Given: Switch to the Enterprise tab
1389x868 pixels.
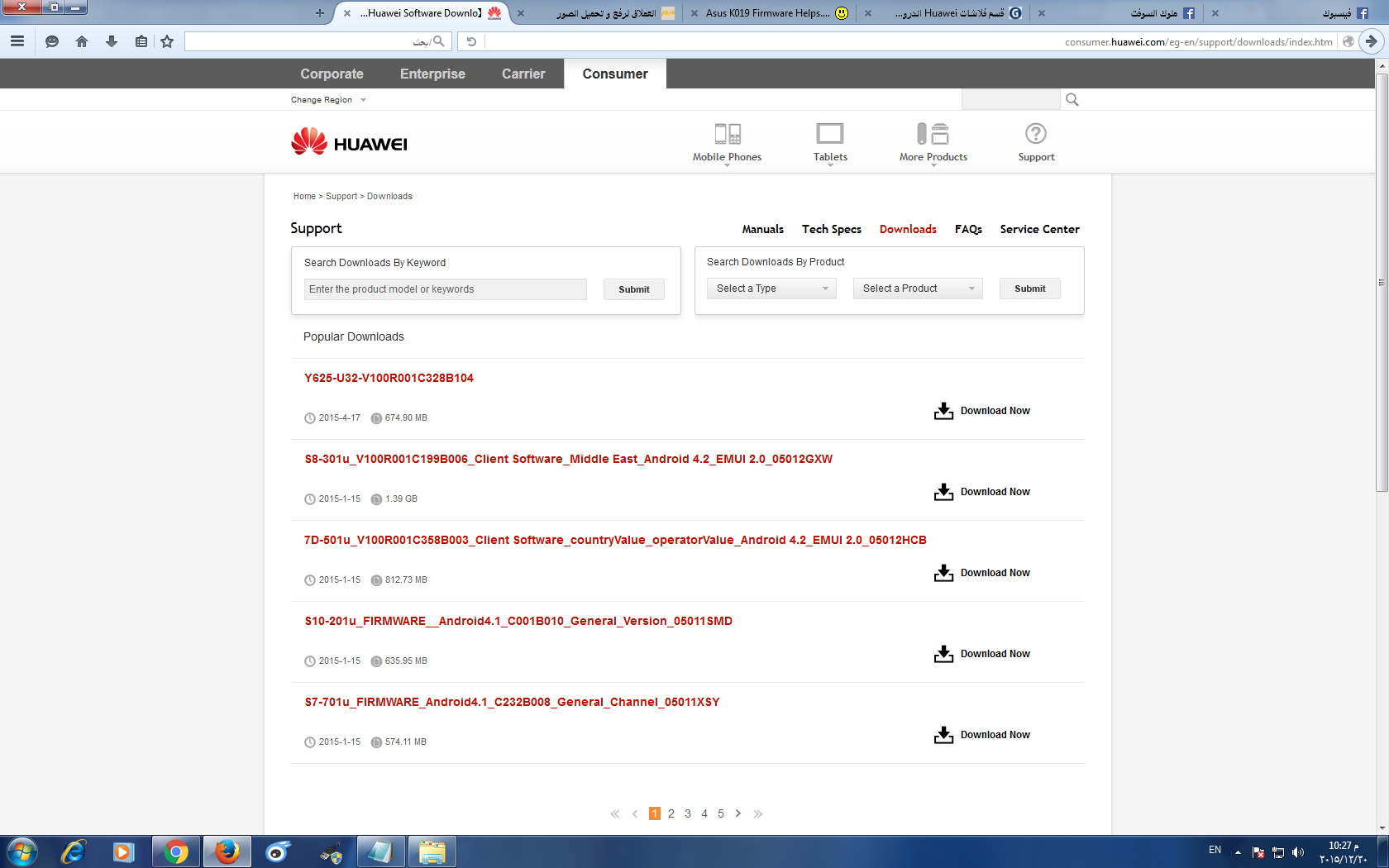Looking at the screenshot, I should [x=432, y=74].
